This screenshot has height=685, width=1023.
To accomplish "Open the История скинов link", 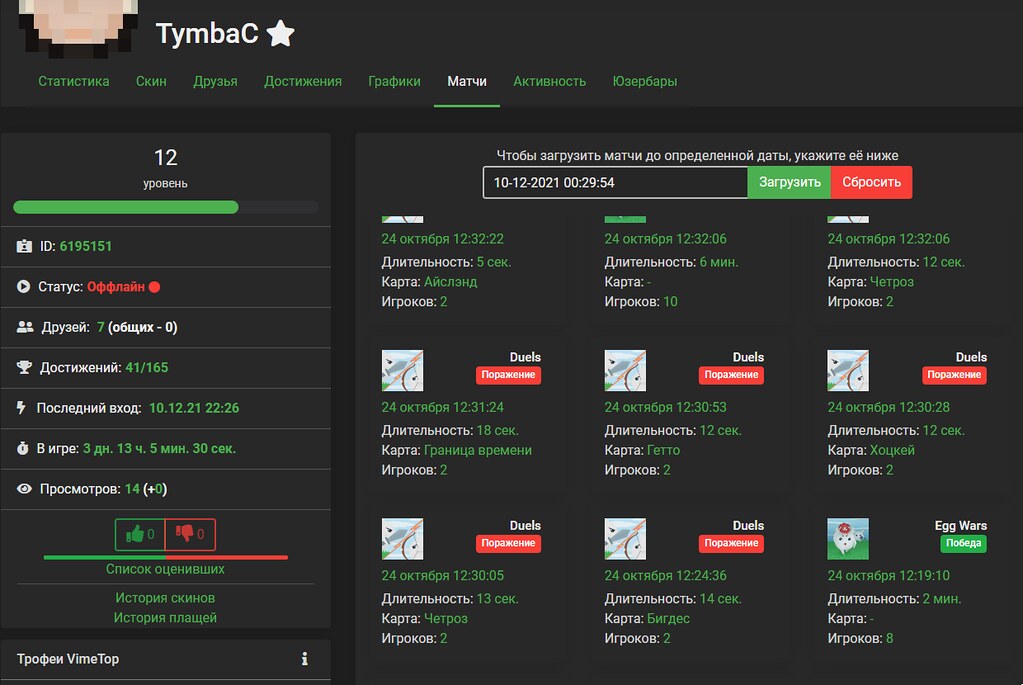I will (165, 598).
